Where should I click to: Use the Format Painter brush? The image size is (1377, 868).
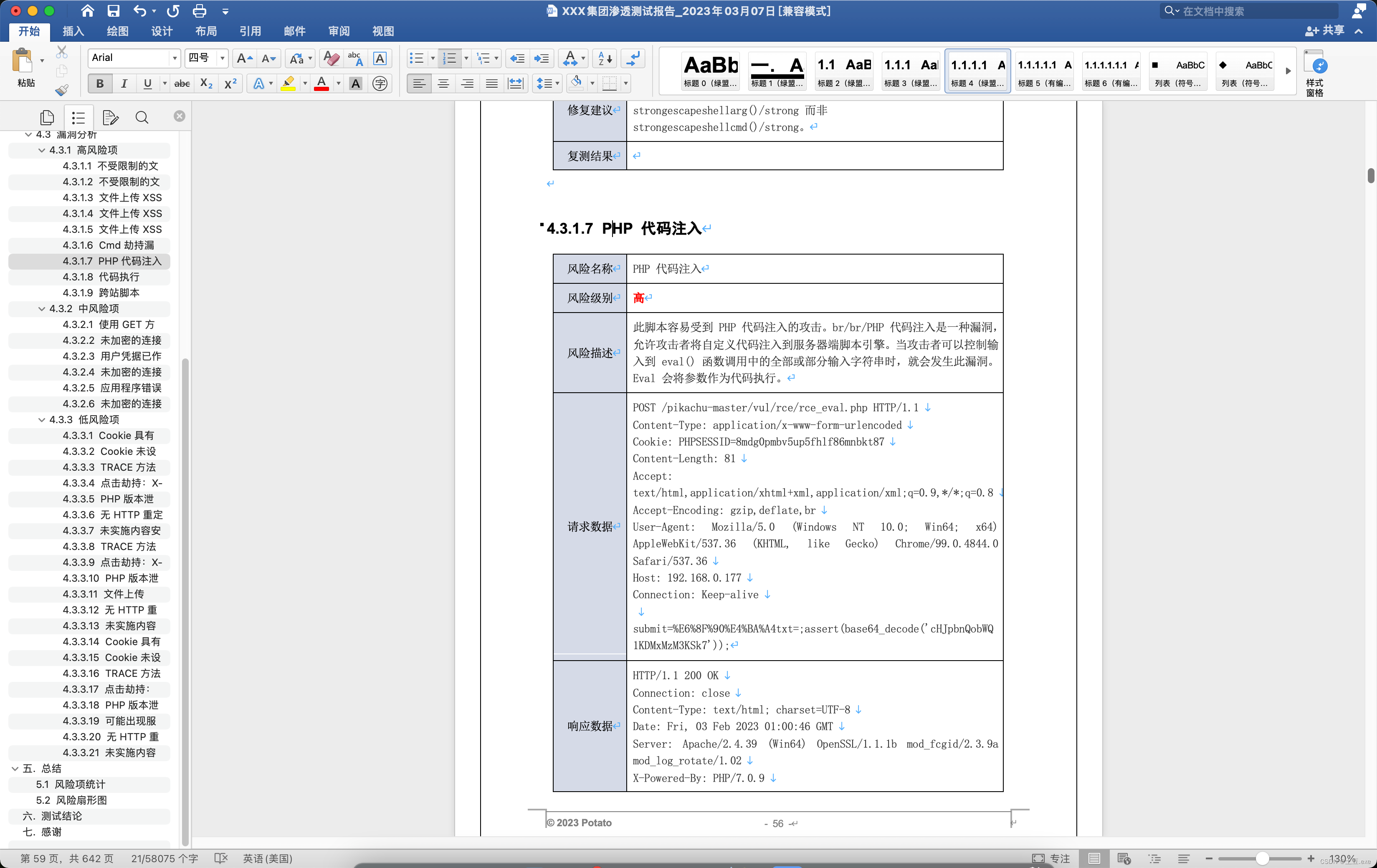(x=61, y=90)
